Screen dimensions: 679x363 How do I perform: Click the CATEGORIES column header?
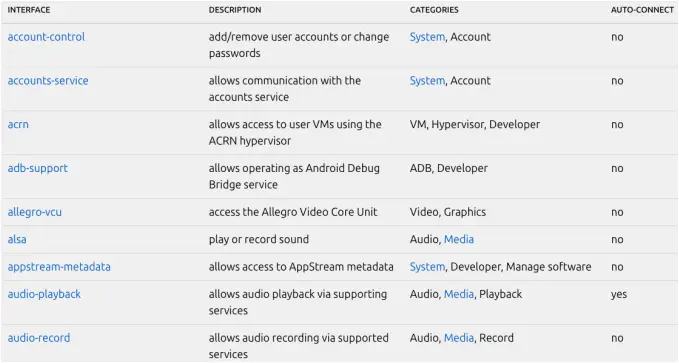tap(434, 10)
